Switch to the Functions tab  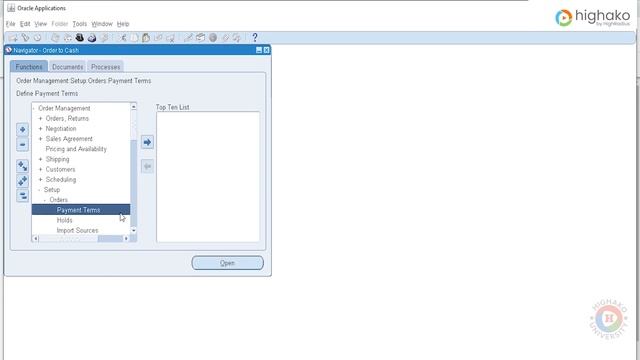[x=29, y=67]
